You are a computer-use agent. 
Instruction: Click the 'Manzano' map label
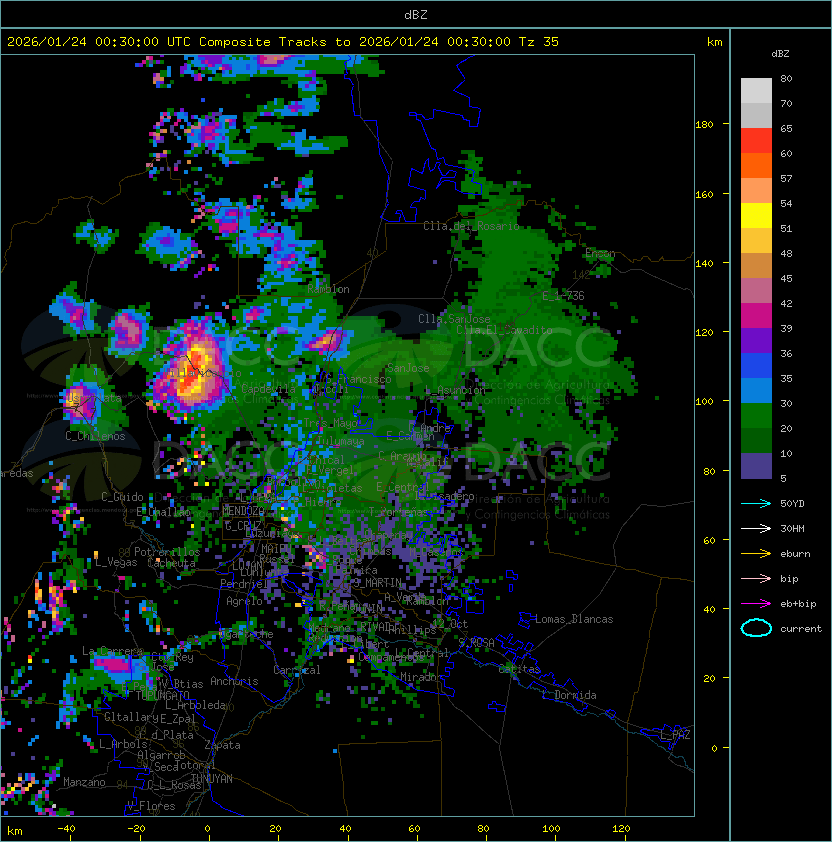click(x=84, y=782)
